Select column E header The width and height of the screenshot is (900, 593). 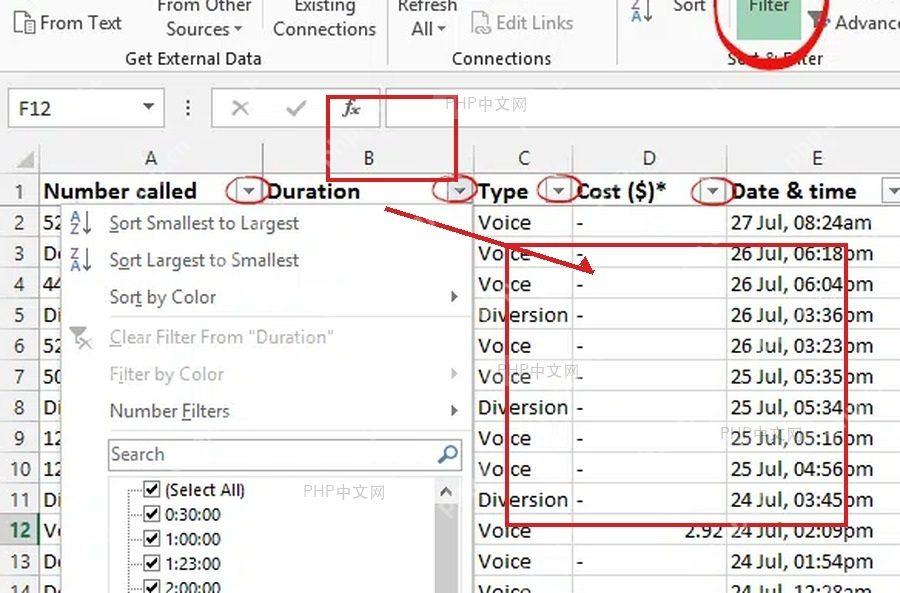click(815, 158)
